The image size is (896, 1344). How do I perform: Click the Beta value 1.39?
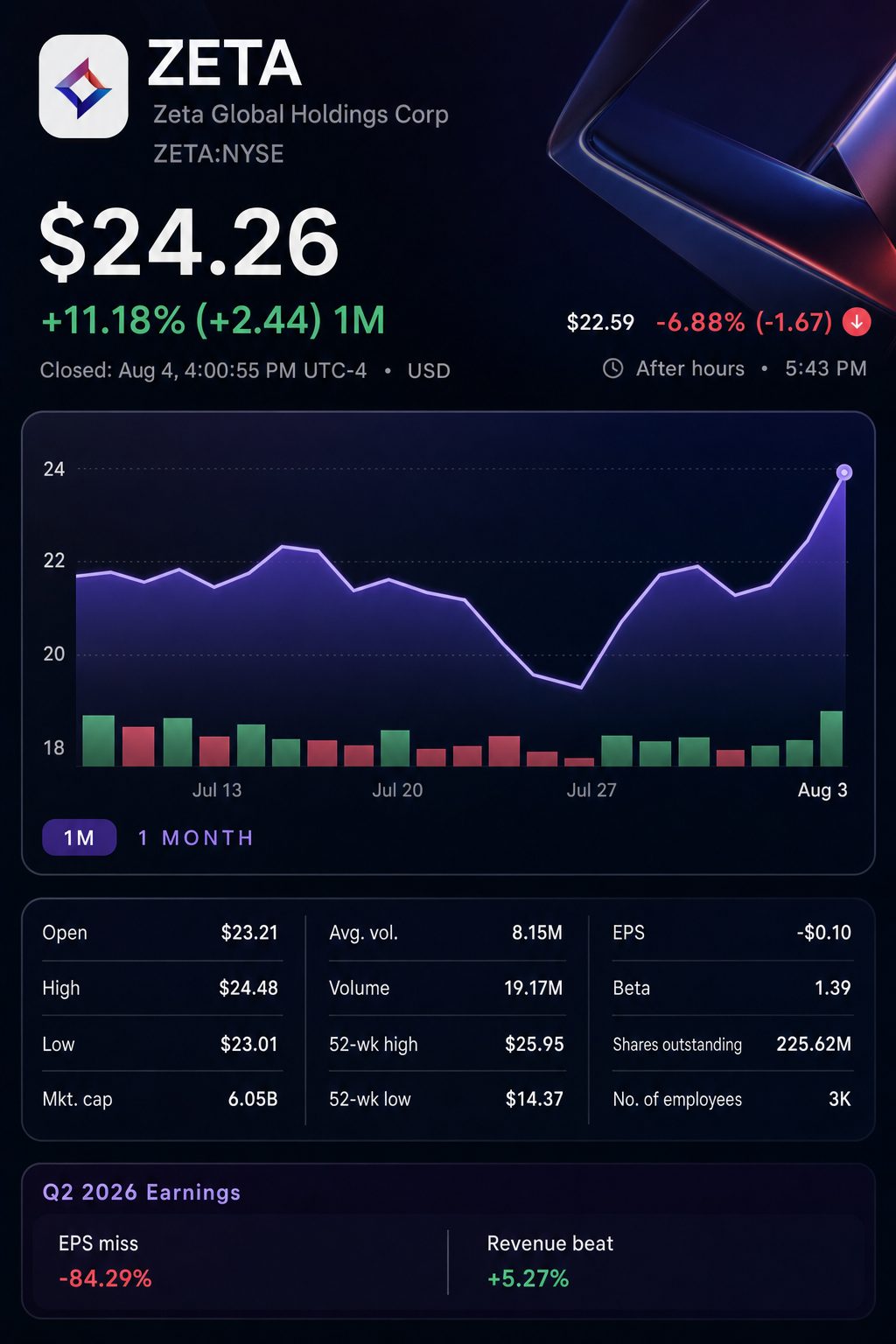(x=833, y=988)
